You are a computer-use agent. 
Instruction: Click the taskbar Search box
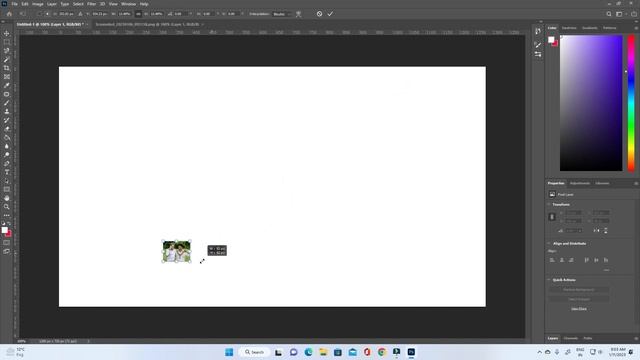254,352
